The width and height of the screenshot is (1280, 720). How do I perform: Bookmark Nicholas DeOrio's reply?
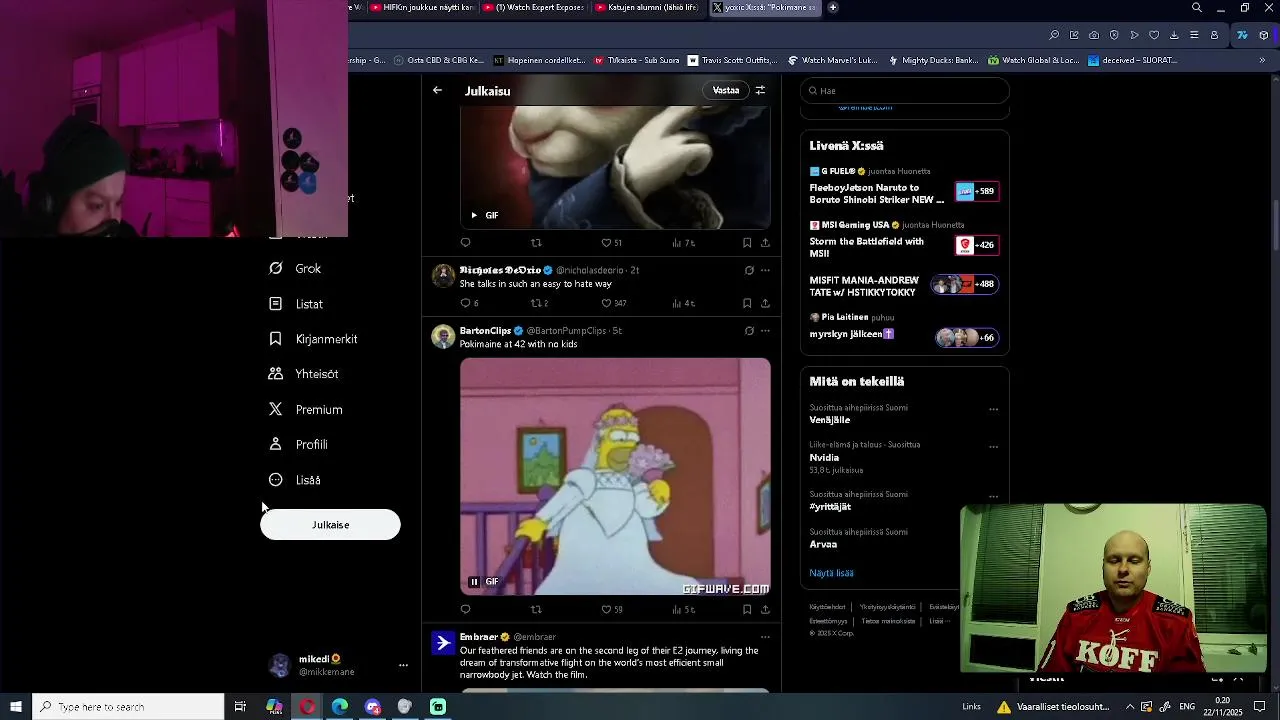(x=747, y=303)
